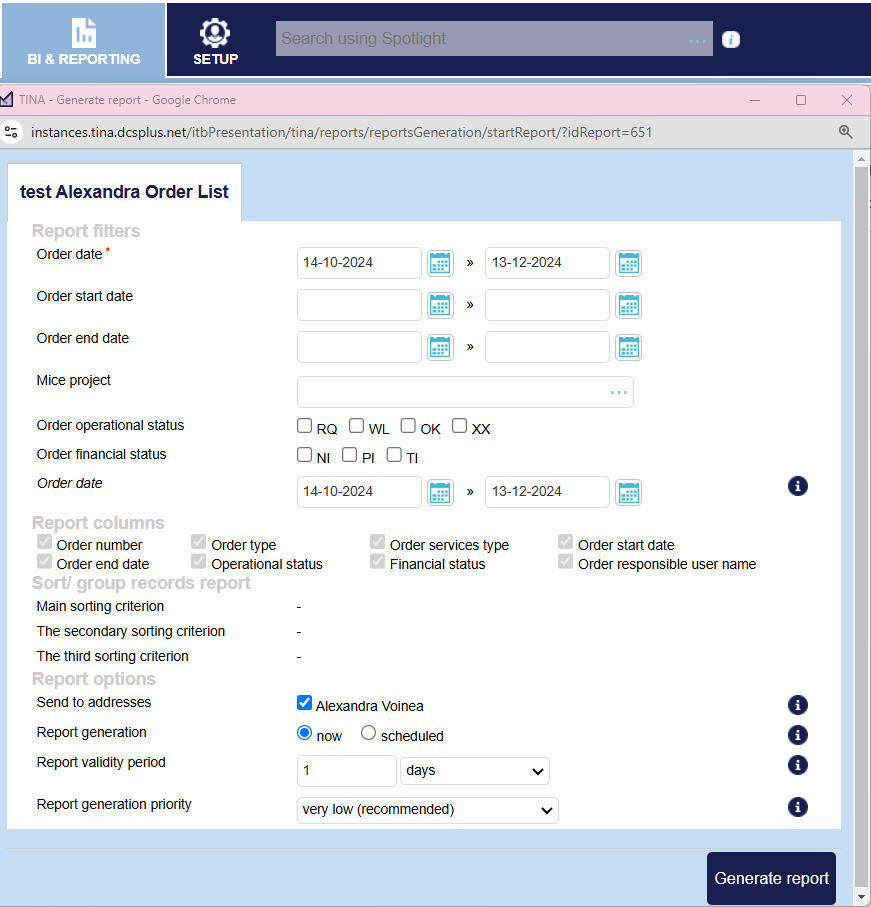The width and height of the screenshot is (871, 907).
Task: Uncheck Alexandra Voinea recipient checkbox
Action: click(x=305, y=704)
